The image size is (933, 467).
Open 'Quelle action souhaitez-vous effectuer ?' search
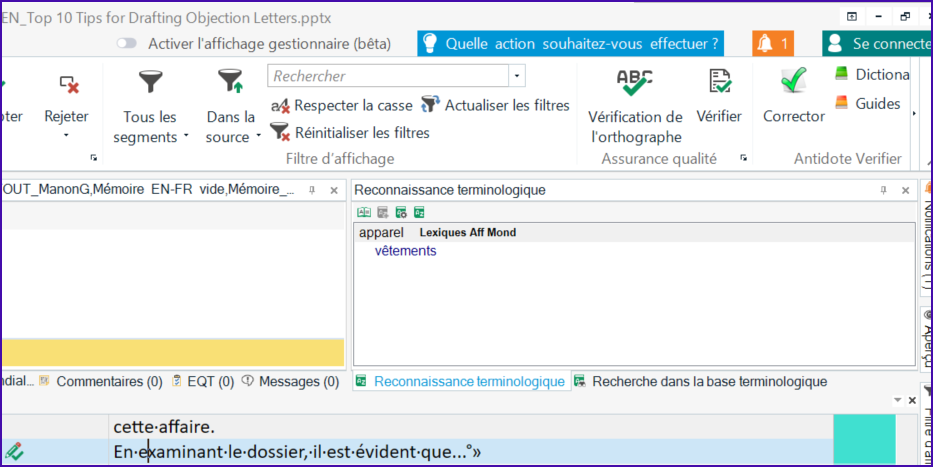(x=570, y=43)
